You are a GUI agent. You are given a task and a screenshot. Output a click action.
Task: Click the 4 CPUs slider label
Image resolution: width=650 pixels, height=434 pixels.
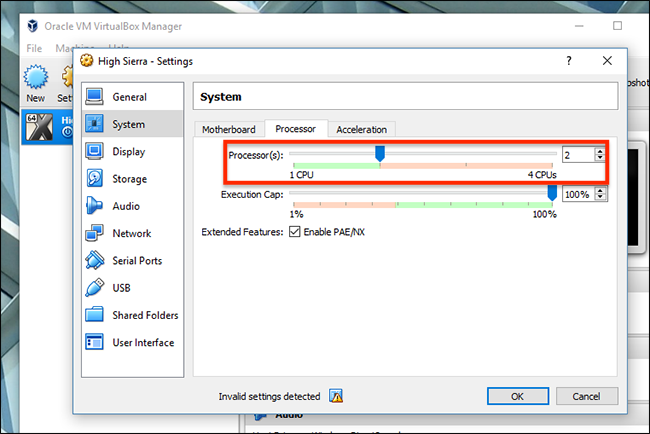pos(542,175)
